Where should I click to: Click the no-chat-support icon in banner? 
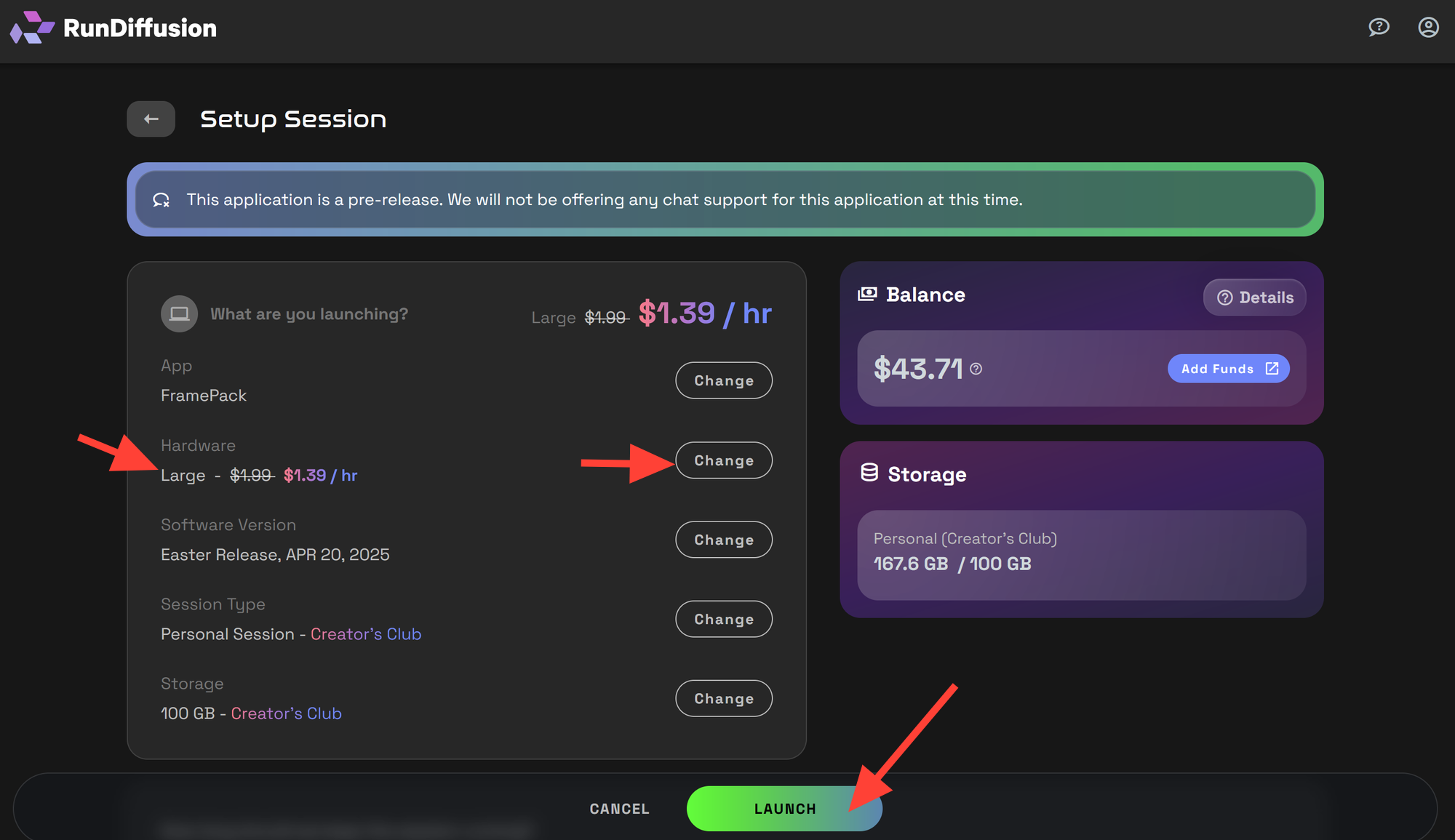pos(162,200)
